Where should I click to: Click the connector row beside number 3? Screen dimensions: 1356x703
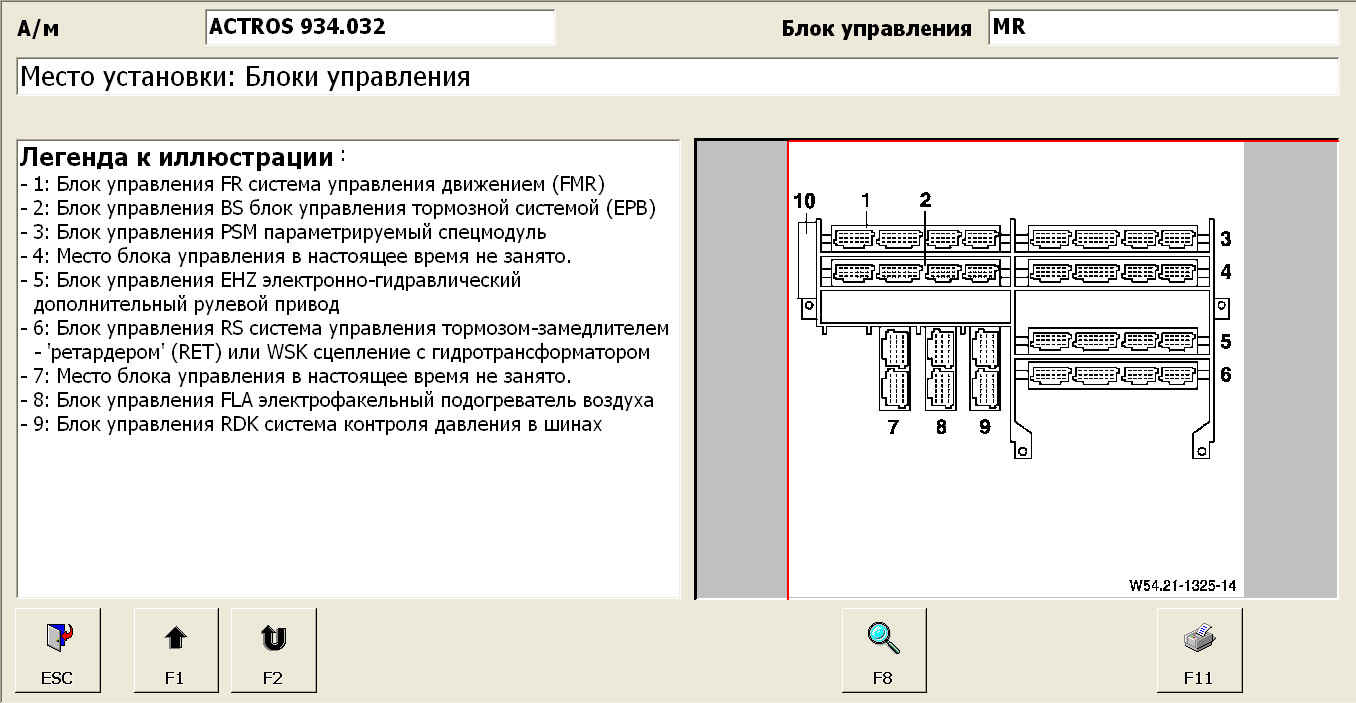tap(1112, 240)
